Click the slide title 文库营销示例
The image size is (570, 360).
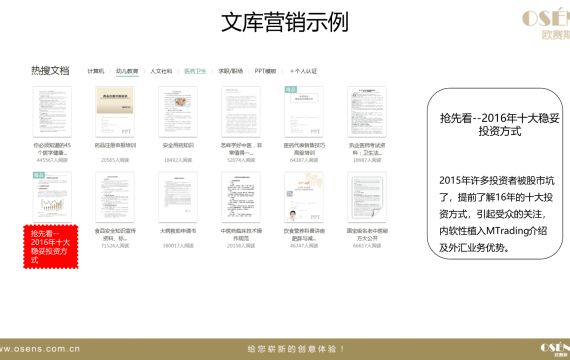285,22
